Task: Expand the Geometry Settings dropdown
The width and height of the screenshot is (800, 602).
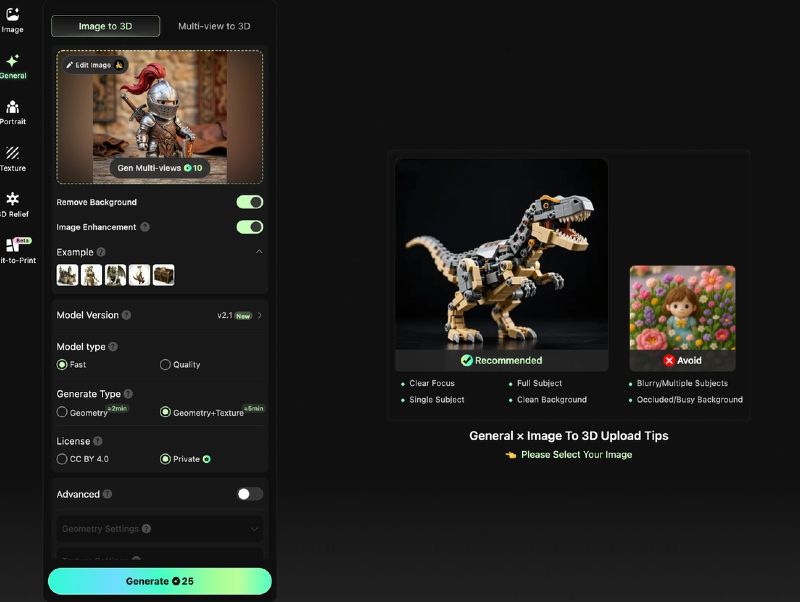Action: tap(160, 529)
